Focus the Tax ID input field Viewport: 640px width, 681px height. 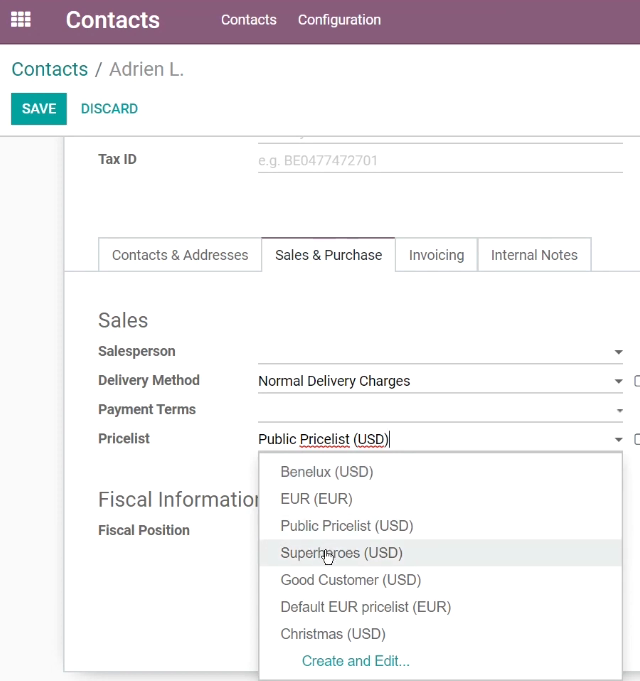pyautogui.click(x=440, y=161)
